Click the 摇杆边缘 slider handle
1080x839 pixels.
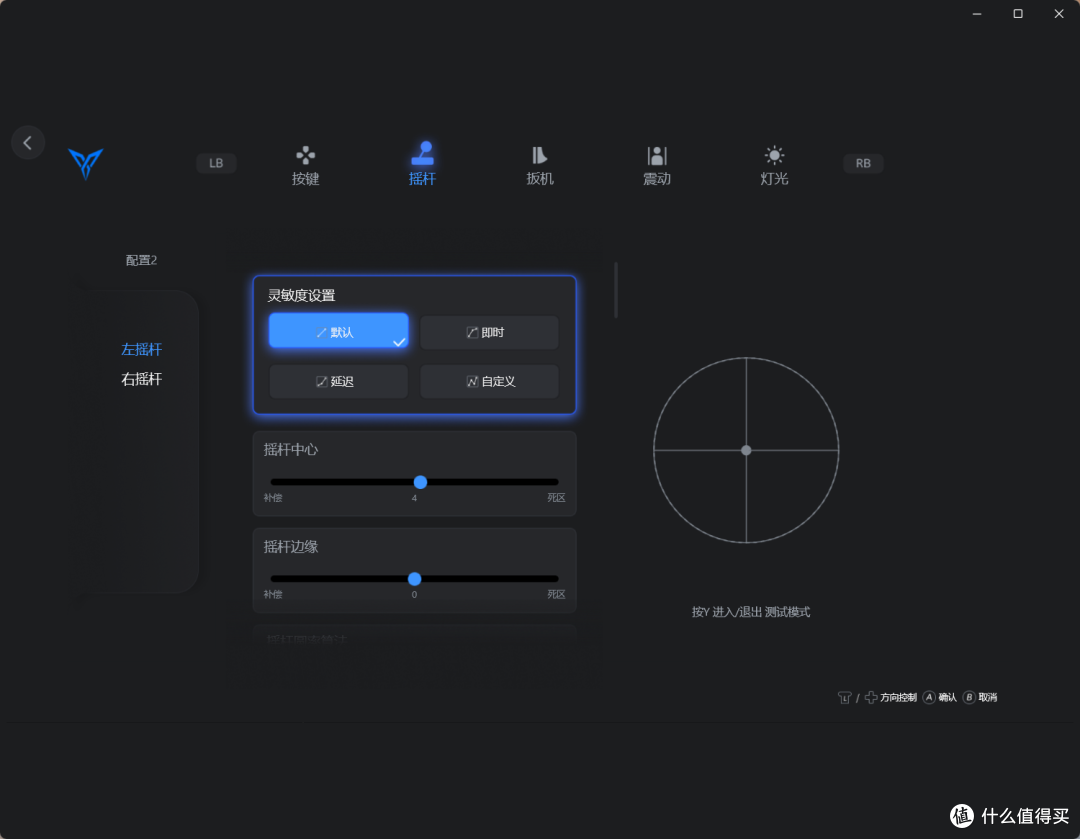click(x=414, y=579)
